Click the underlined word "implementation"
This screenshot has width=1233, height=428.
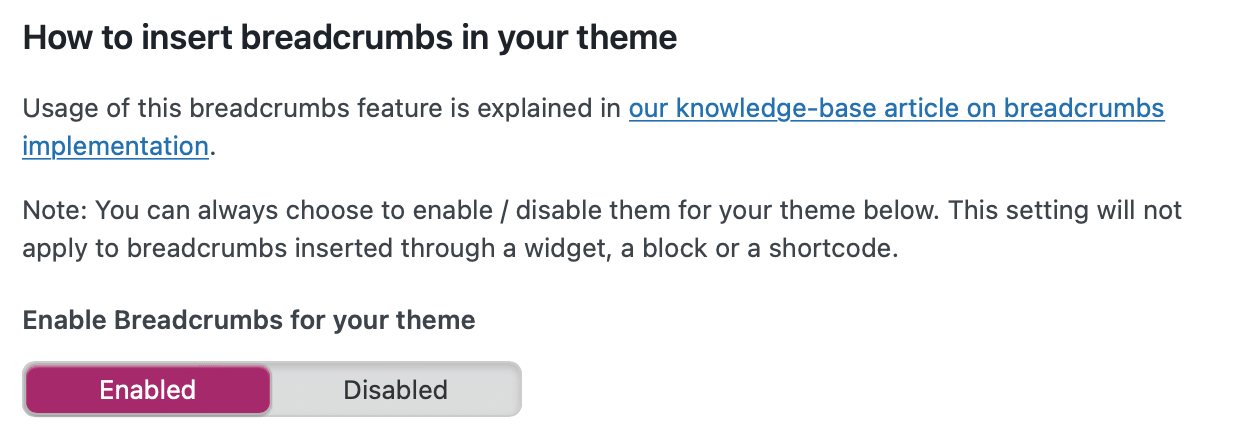click(x=115, y=146)
